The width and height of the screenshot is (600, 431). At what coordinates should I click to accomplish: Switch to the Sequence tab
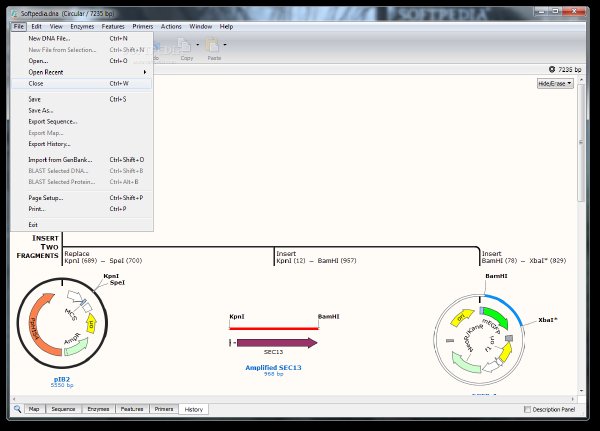64,409
